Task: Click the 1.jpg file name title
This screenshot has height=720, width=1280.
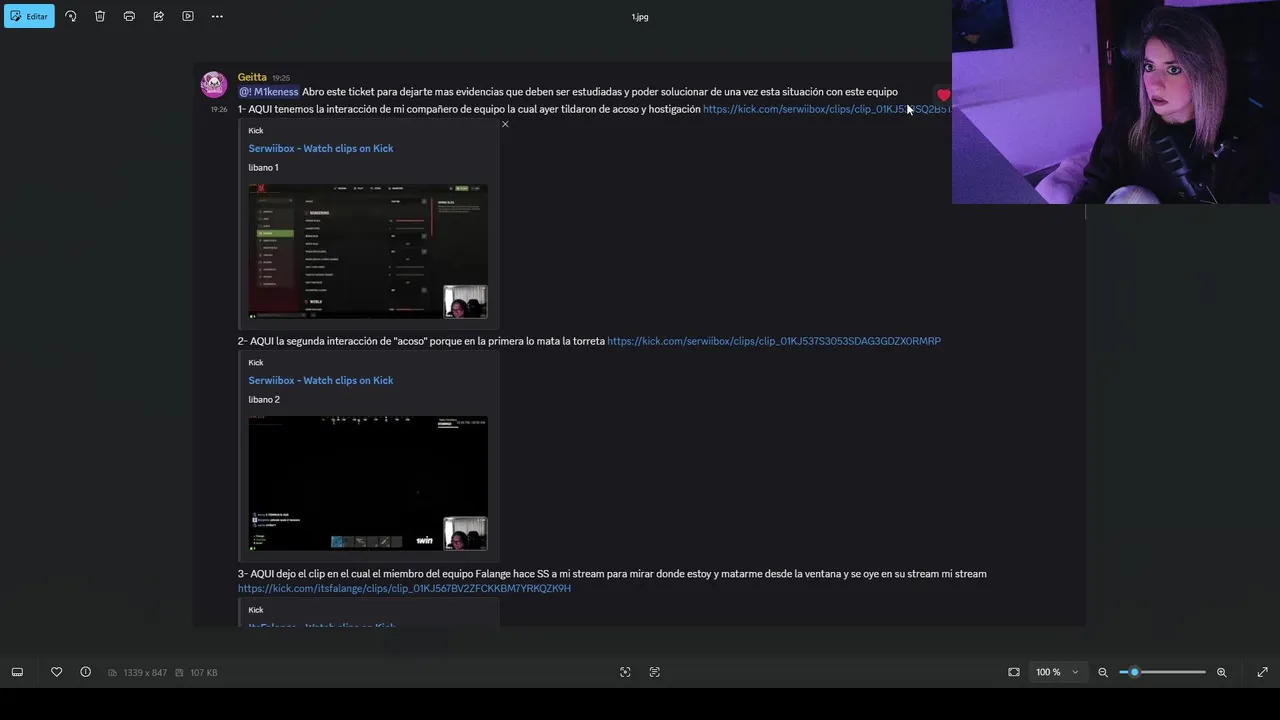Action: tap(640, 17)
